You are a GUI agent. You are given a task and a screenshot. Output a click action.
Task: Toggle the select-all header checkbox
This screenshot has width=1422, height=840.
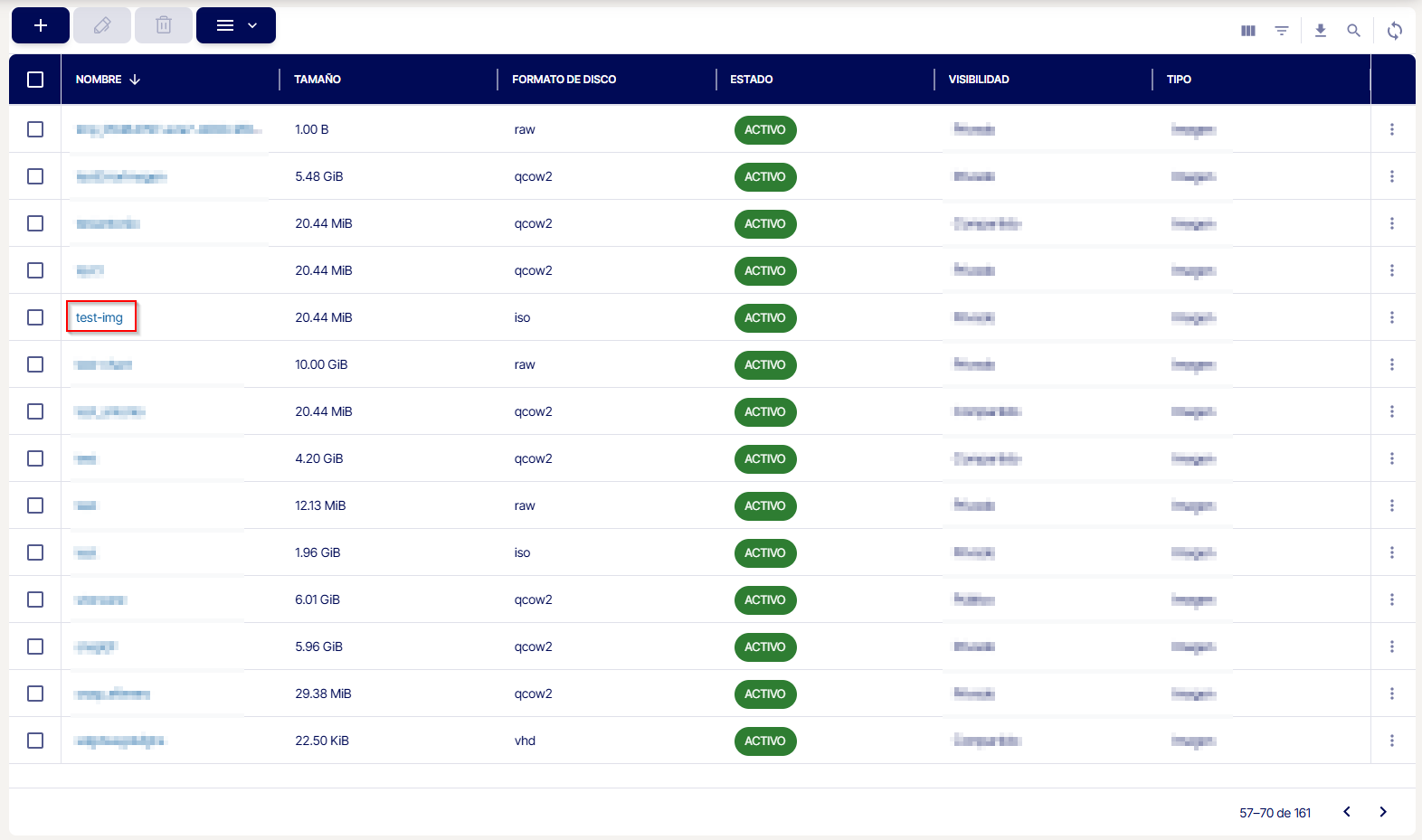pos(35,80)
